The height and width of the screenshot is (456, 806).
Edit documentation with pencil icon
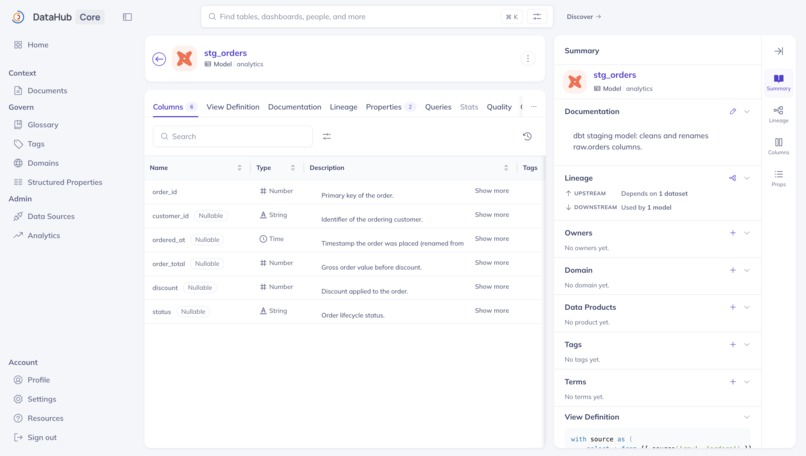click(x=733, y=112)
